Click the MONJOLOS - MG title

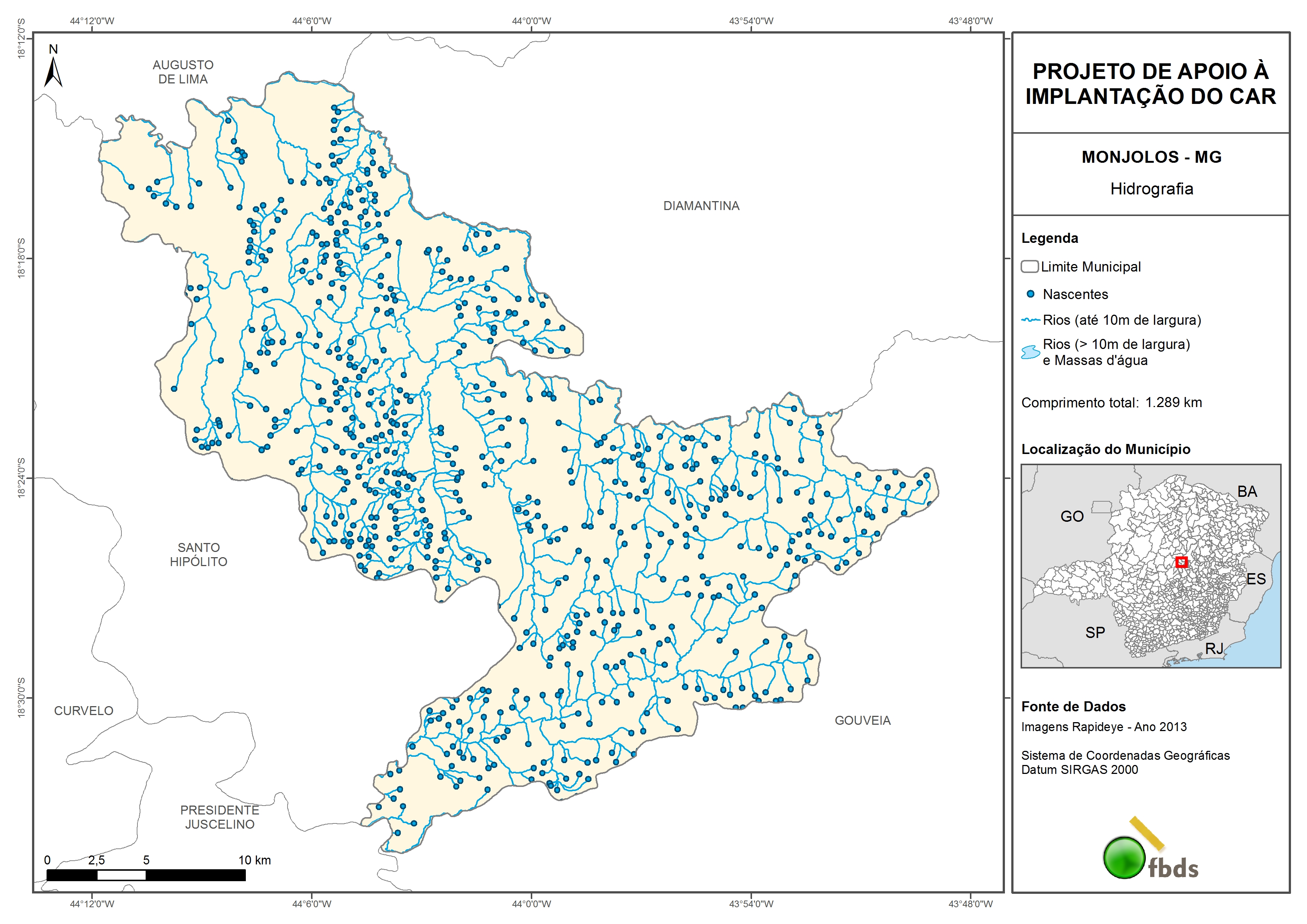[1151, 157]
